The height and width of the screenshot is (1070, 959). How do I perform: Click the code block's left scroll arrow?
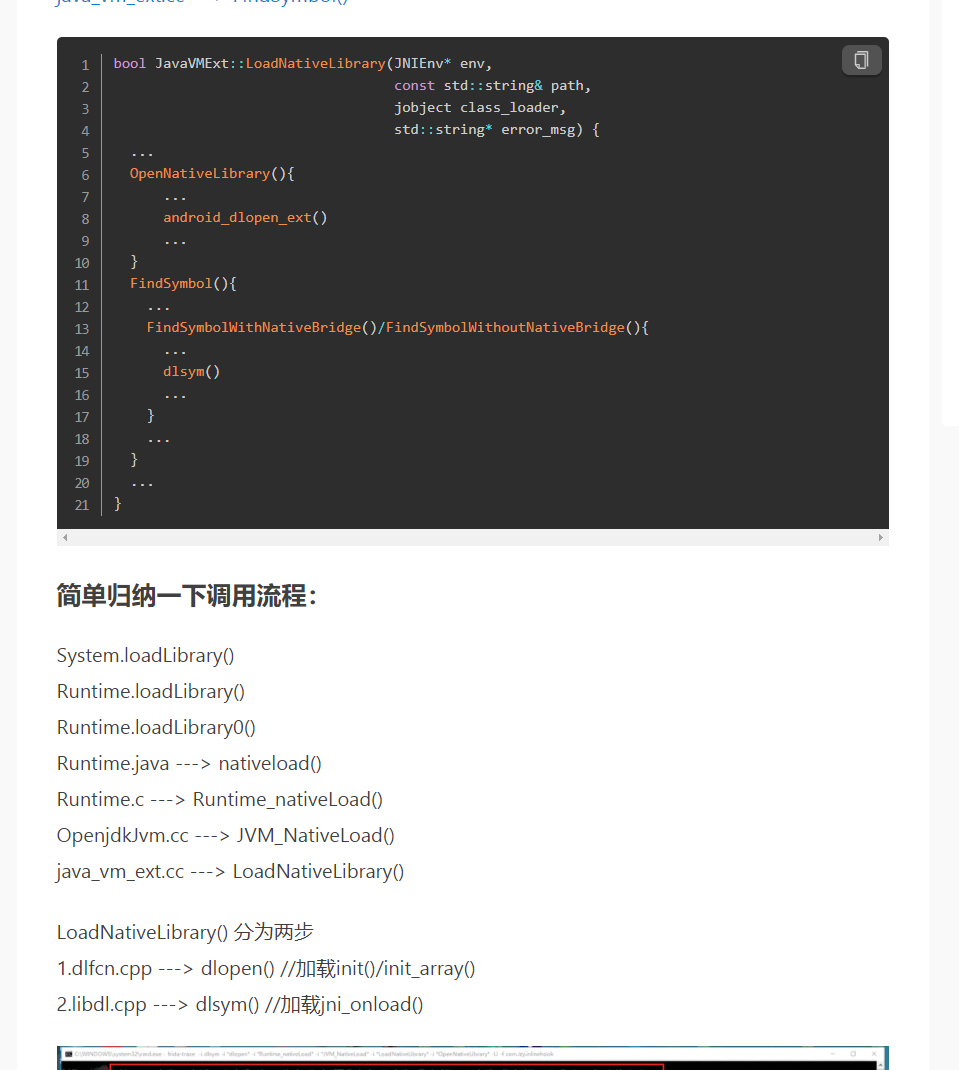[65, 538]
